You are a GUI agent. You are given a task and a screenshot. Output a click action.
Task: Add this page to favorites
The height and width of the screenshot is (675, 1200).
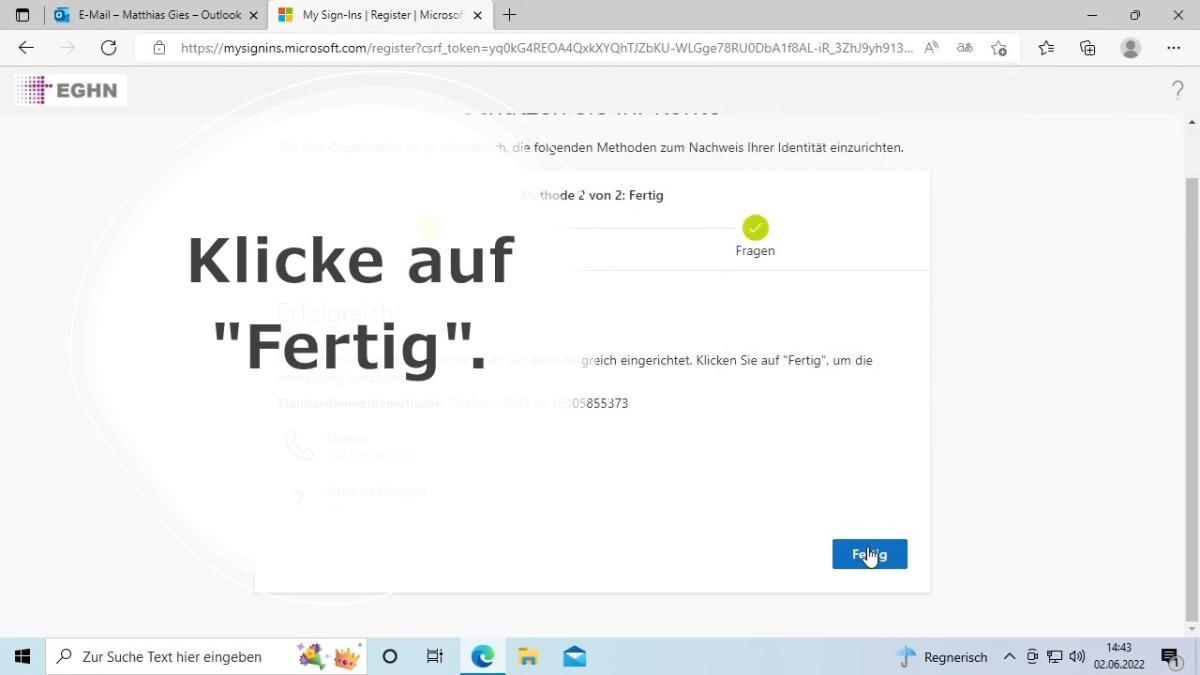(x=998, y=48)
